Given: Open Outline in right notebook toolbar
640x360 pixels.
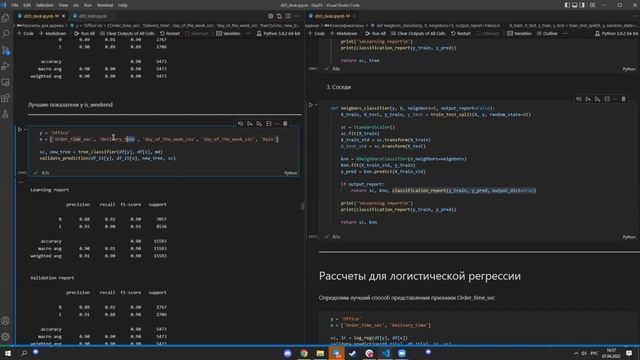Looking at the screenshot, I should coord(547,33).
